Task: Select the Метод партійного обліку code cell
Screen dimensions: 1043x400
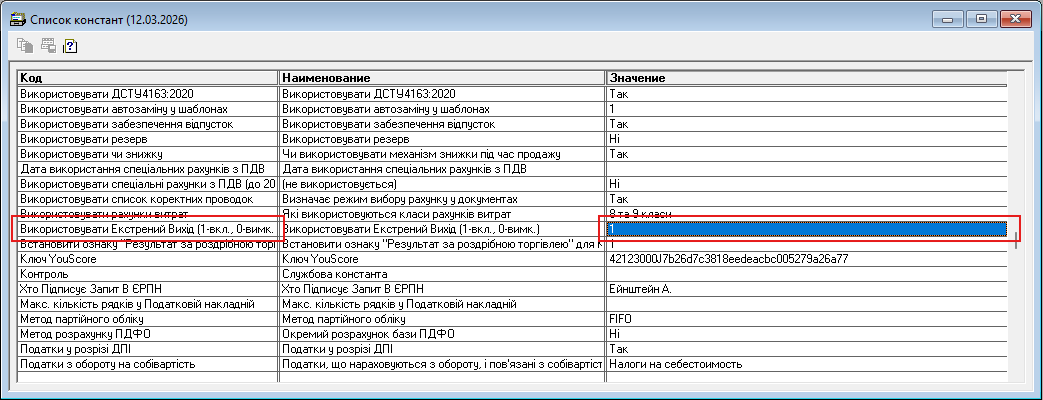Action: (x=147, y=319)
